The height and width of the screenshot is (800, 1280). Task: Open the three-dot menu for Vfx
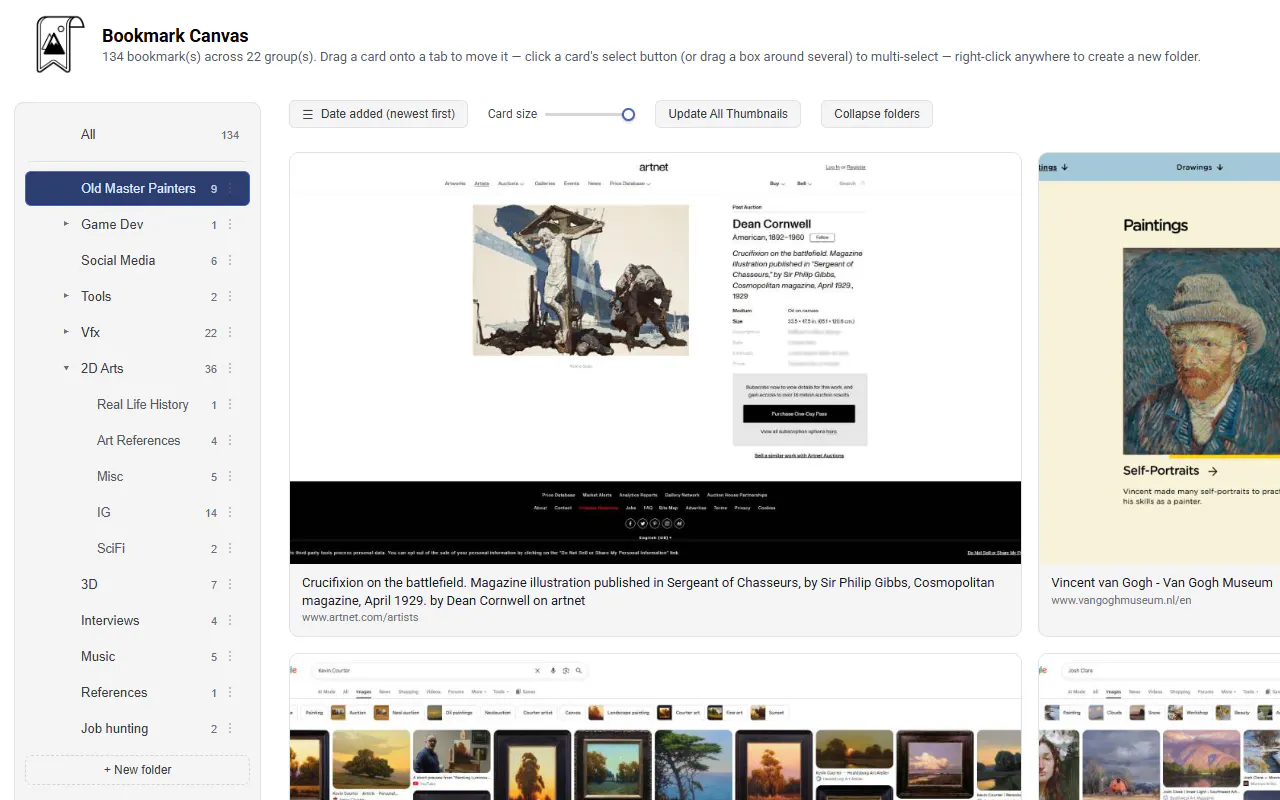(x=230, y=332)
